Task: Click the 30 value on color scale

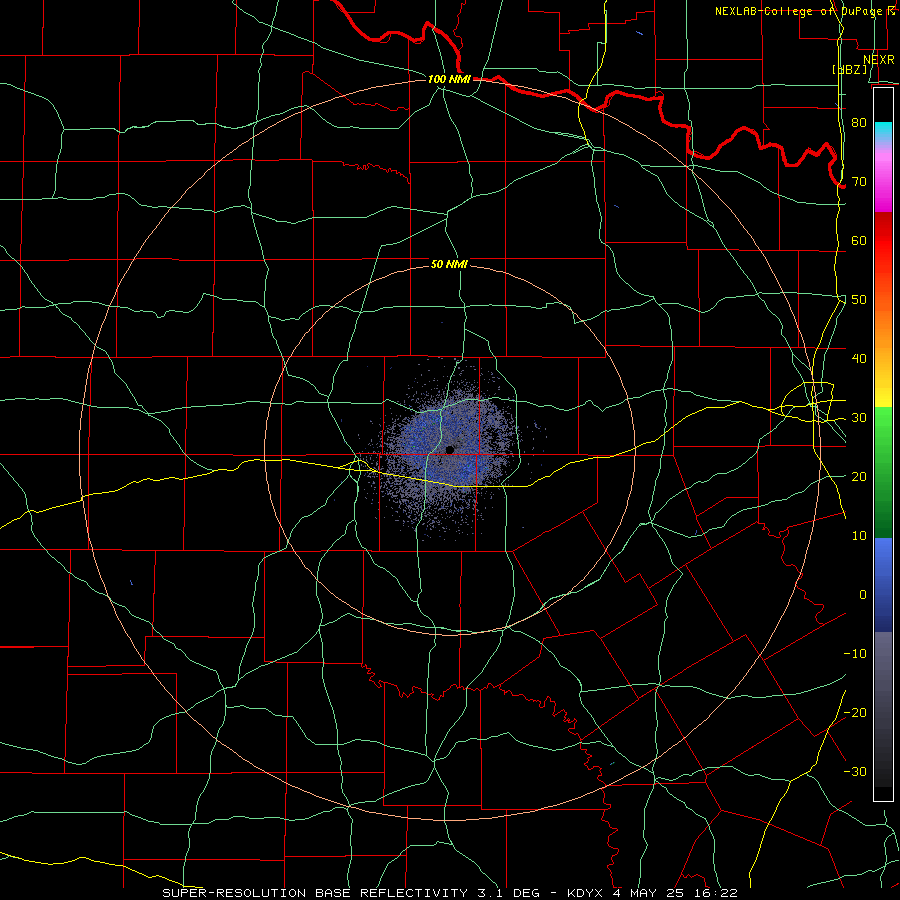Action: tap(859, 418)
